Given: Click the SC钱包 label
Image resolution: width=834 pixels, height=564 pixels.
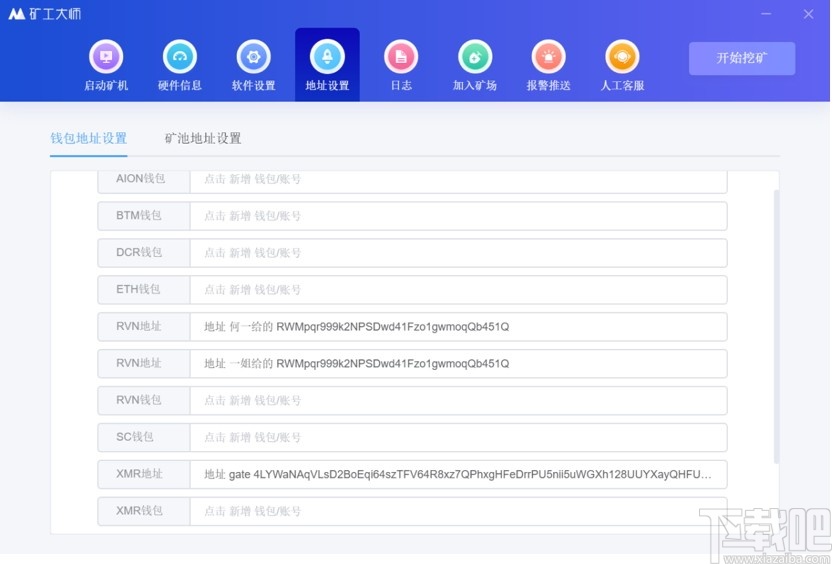Looking at the screenshot, I should coord(135,437).
